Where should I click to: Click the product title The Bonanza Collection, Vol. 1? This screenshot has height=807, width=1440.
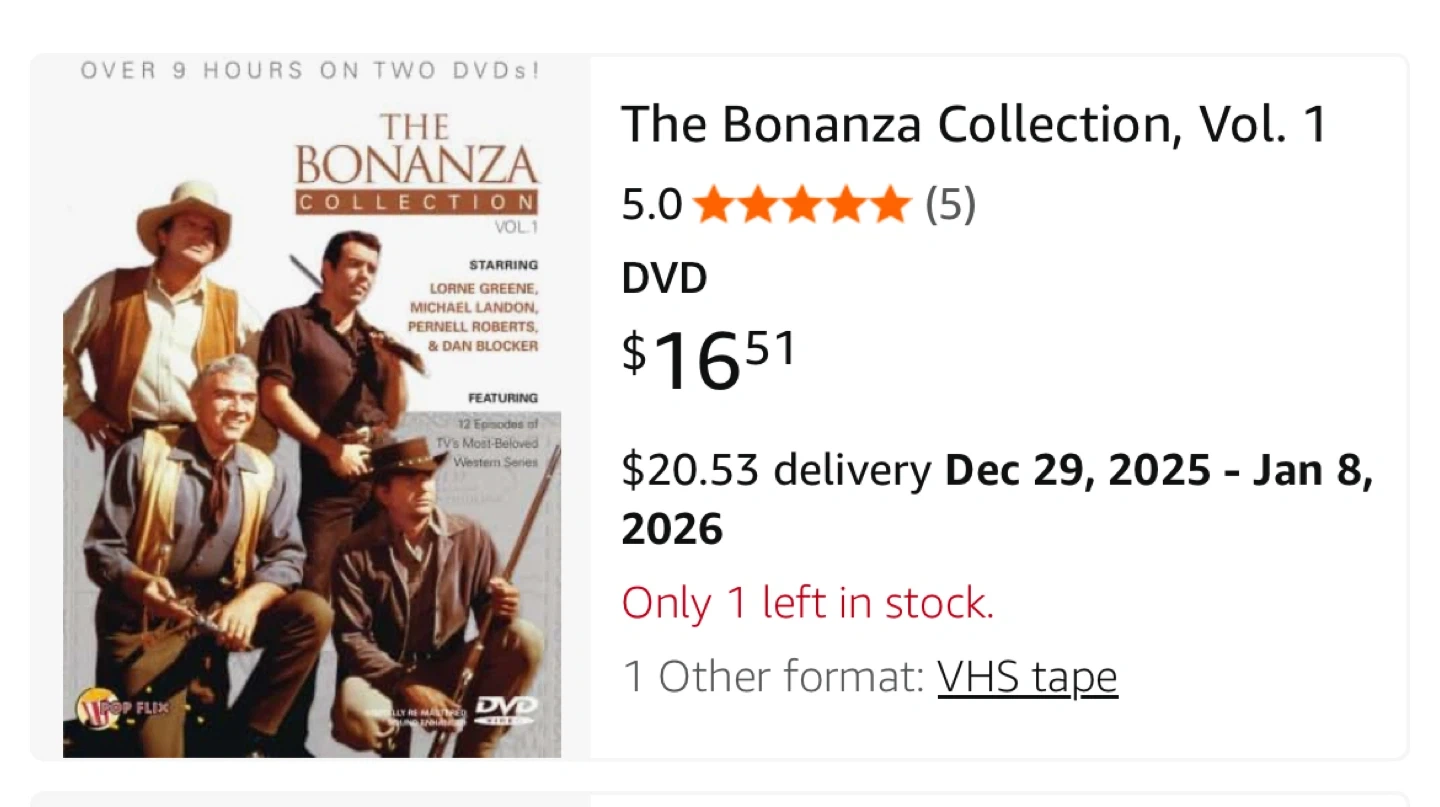click(x=973, y=125)
